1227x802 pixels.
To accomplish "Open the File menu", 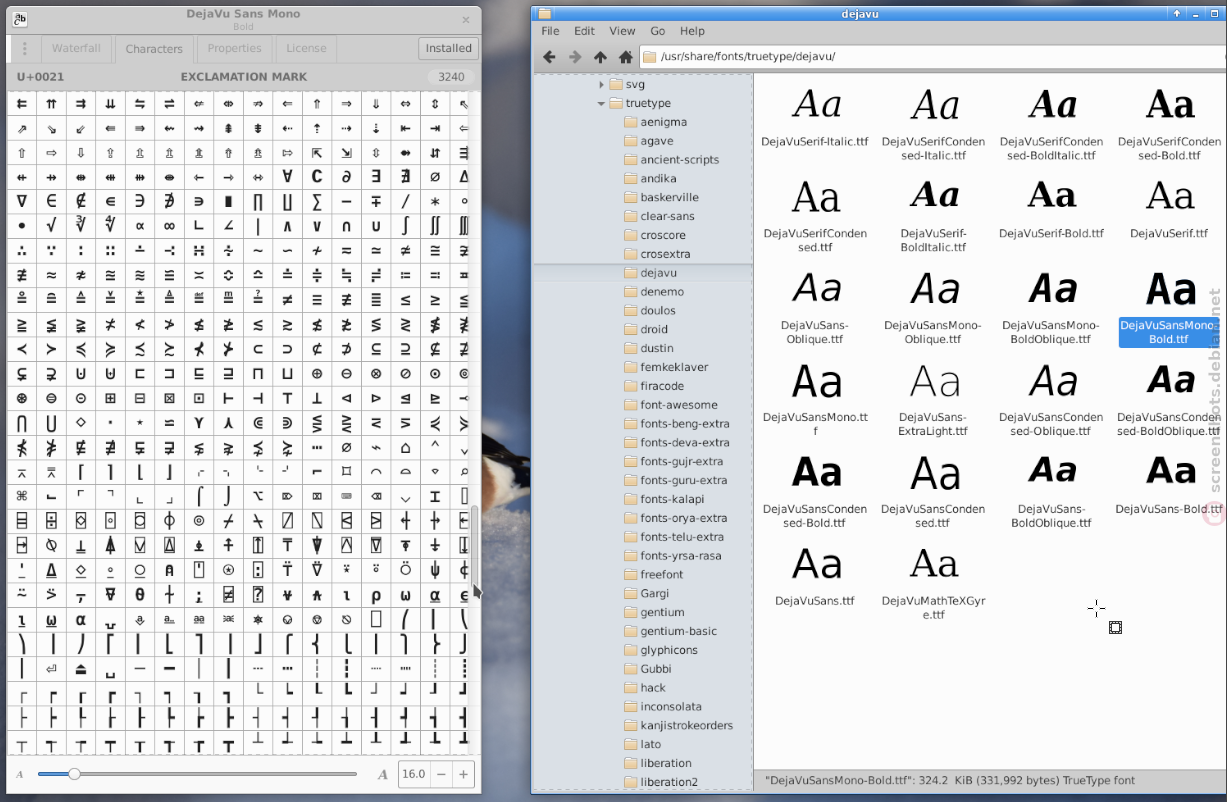I will point(550,31).
